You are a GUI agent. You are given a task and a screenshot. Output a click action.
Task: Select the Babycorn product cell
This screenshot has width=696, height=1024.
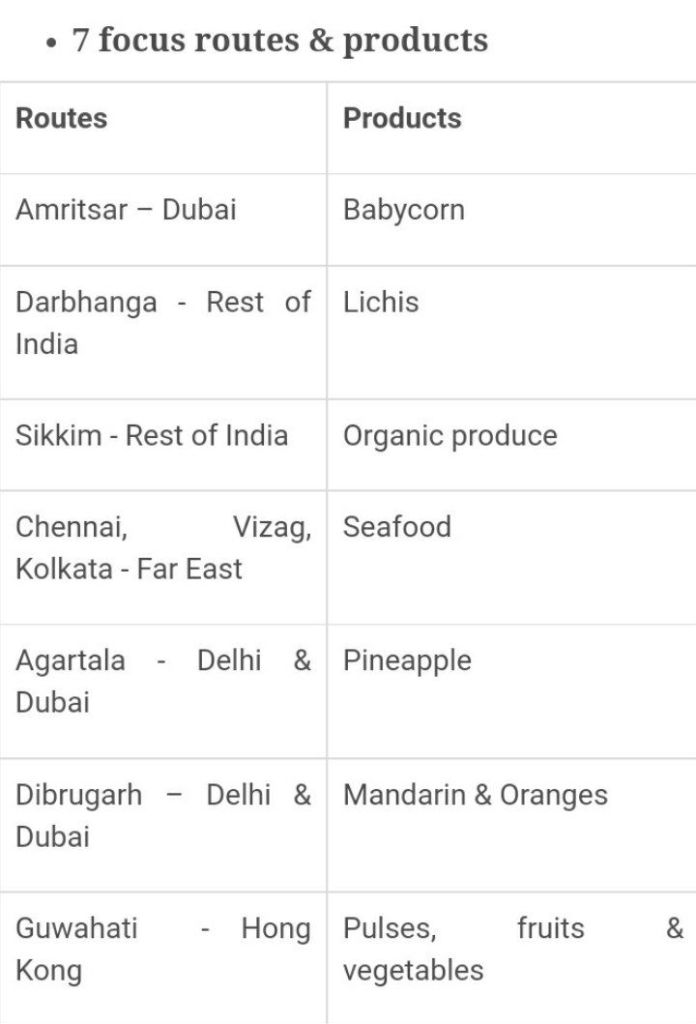point(404,210)
